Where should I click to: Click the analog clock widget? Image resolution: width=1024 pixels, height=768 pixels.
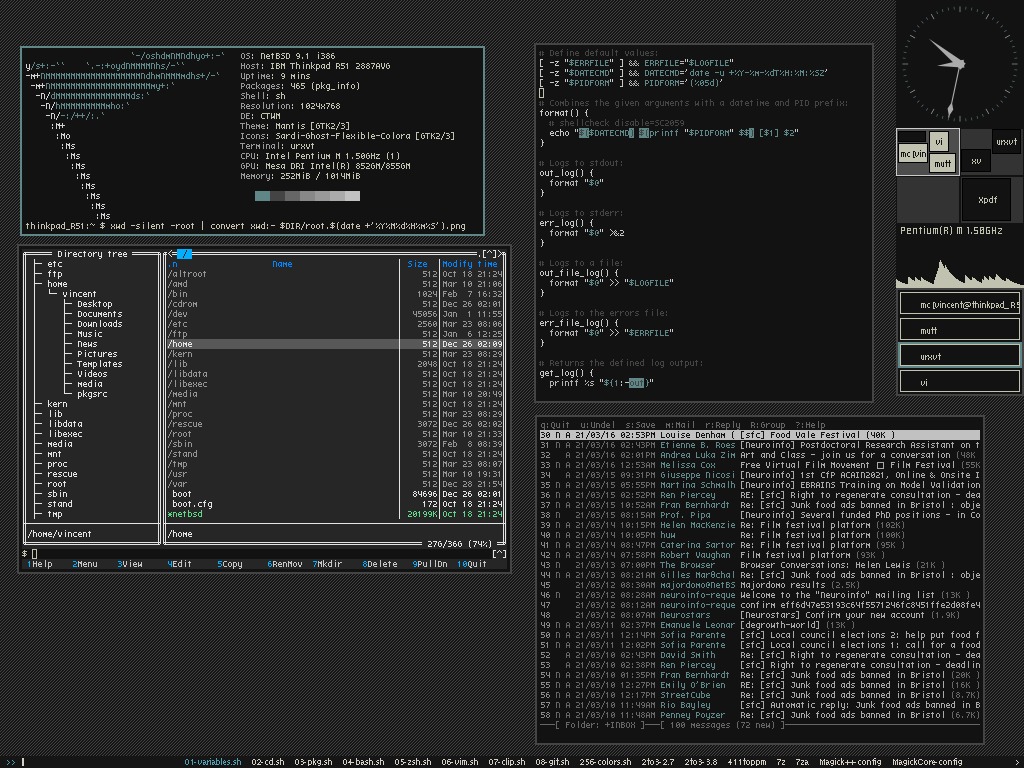(x=959, y=63)
